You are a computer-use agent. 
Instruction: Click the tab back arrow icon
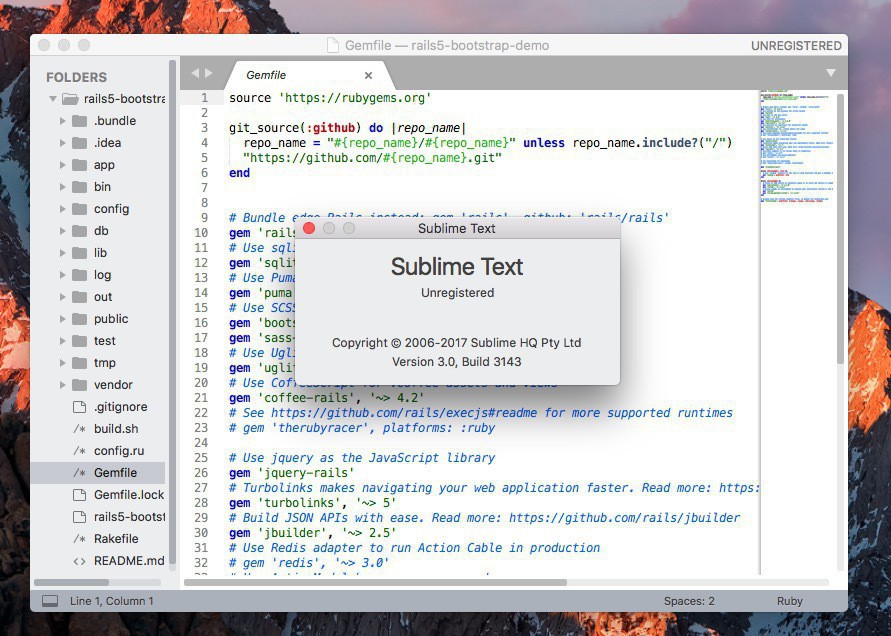click(195, 73)
